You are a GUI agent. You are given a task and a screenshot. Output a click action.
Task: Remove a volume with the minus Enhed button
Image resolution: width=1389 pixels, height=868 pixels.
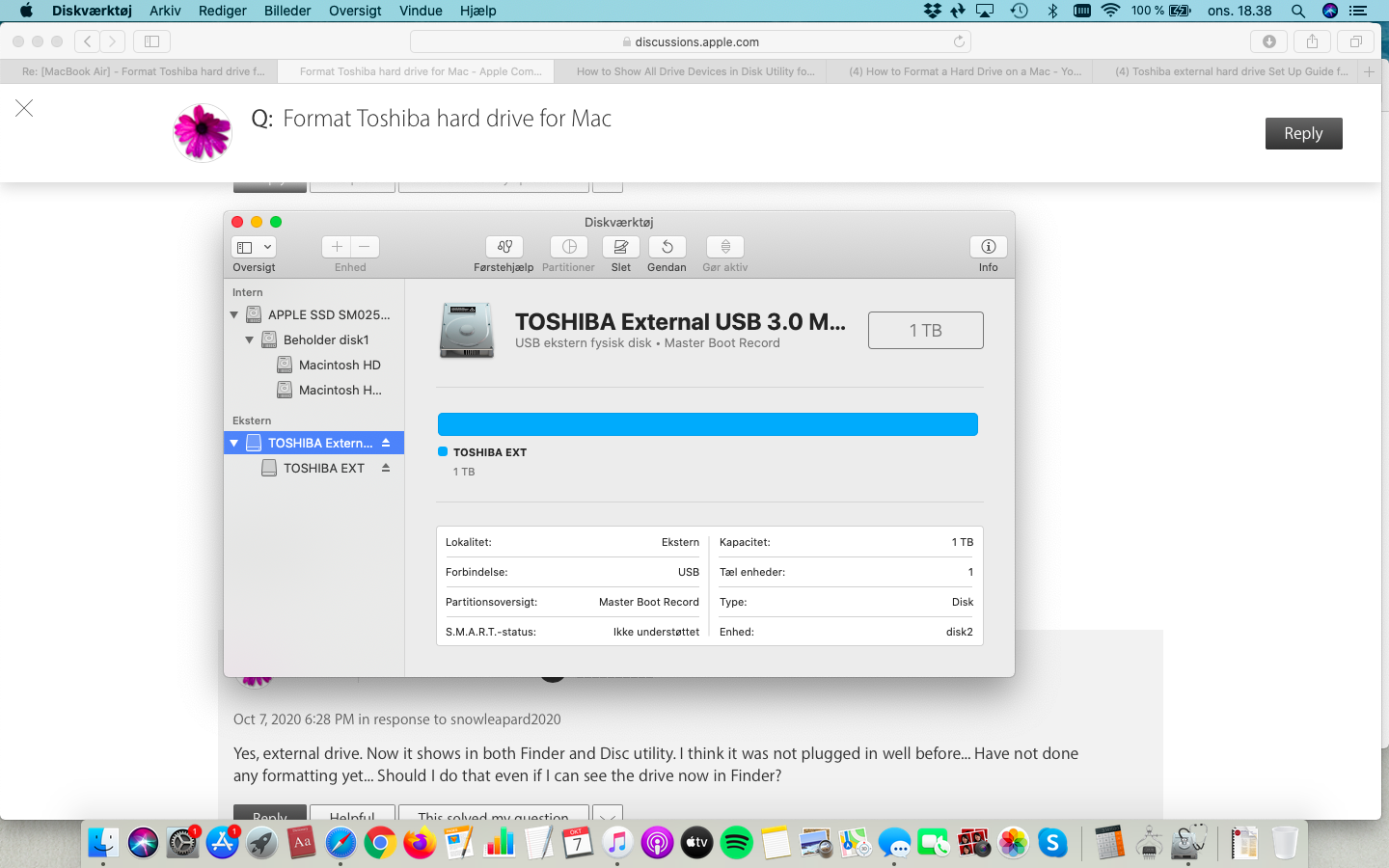point(365,247)
